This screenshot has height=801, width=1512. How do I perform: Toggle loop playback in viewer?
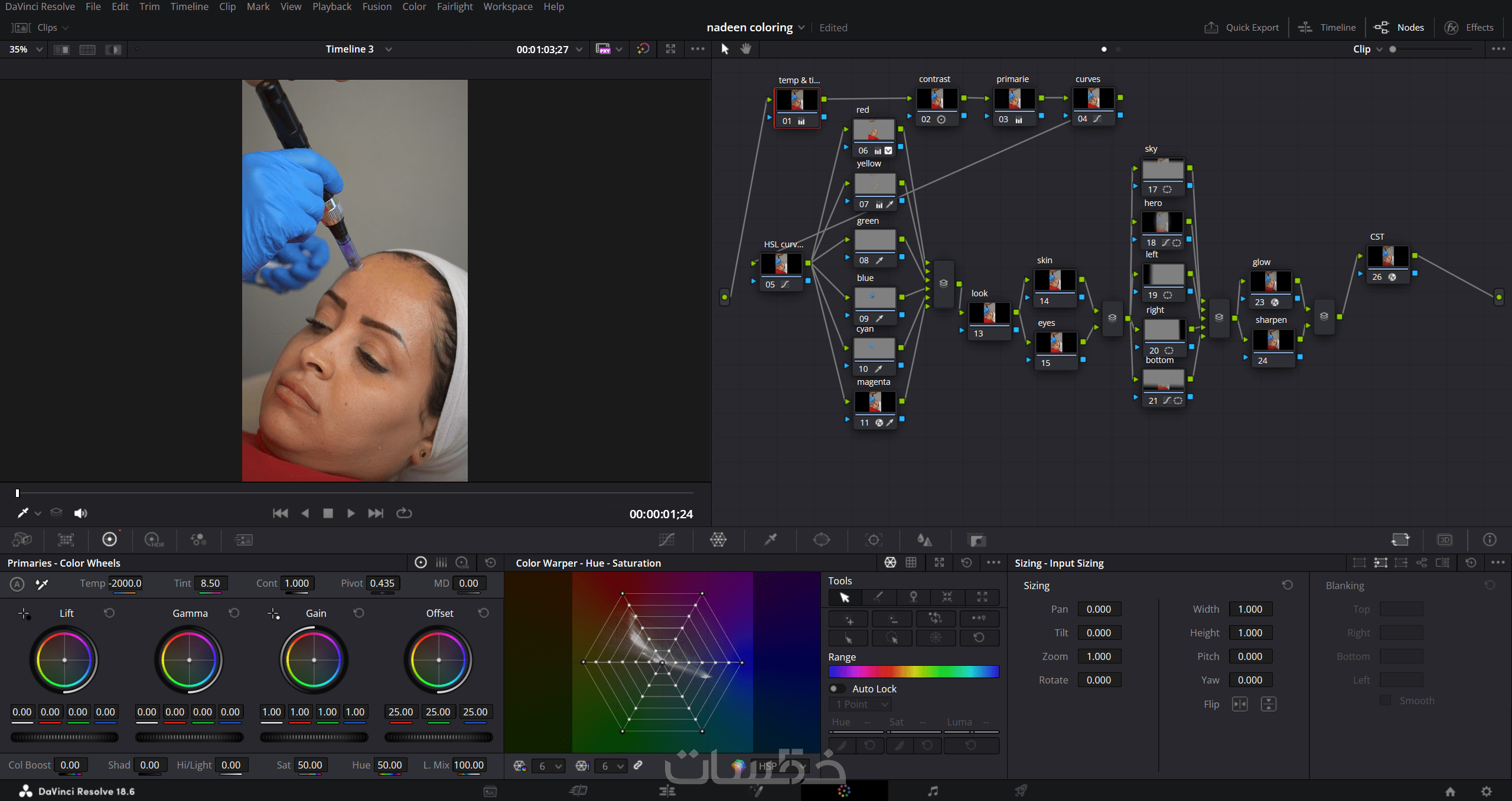click(x=404, y=513)
